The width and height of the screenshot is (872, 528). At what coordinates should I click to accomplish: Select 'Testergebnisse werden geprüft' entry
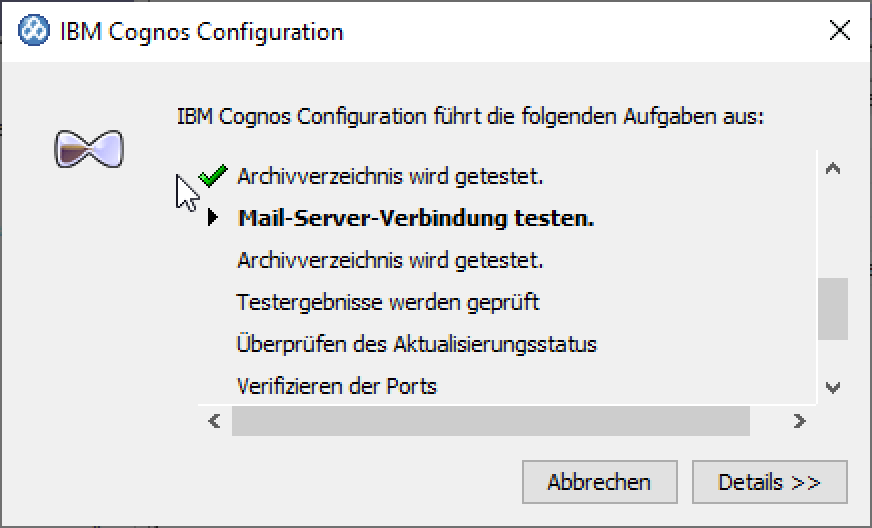tap(388, 302)
